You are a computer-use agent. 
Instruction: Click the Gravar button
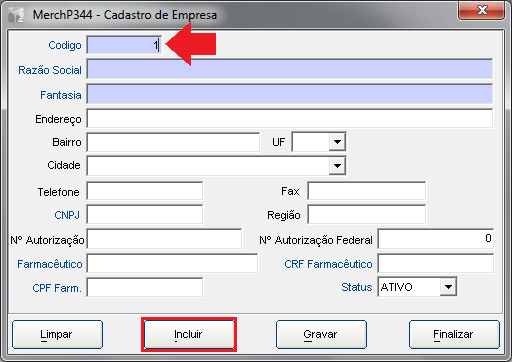(x=321, y=334)
